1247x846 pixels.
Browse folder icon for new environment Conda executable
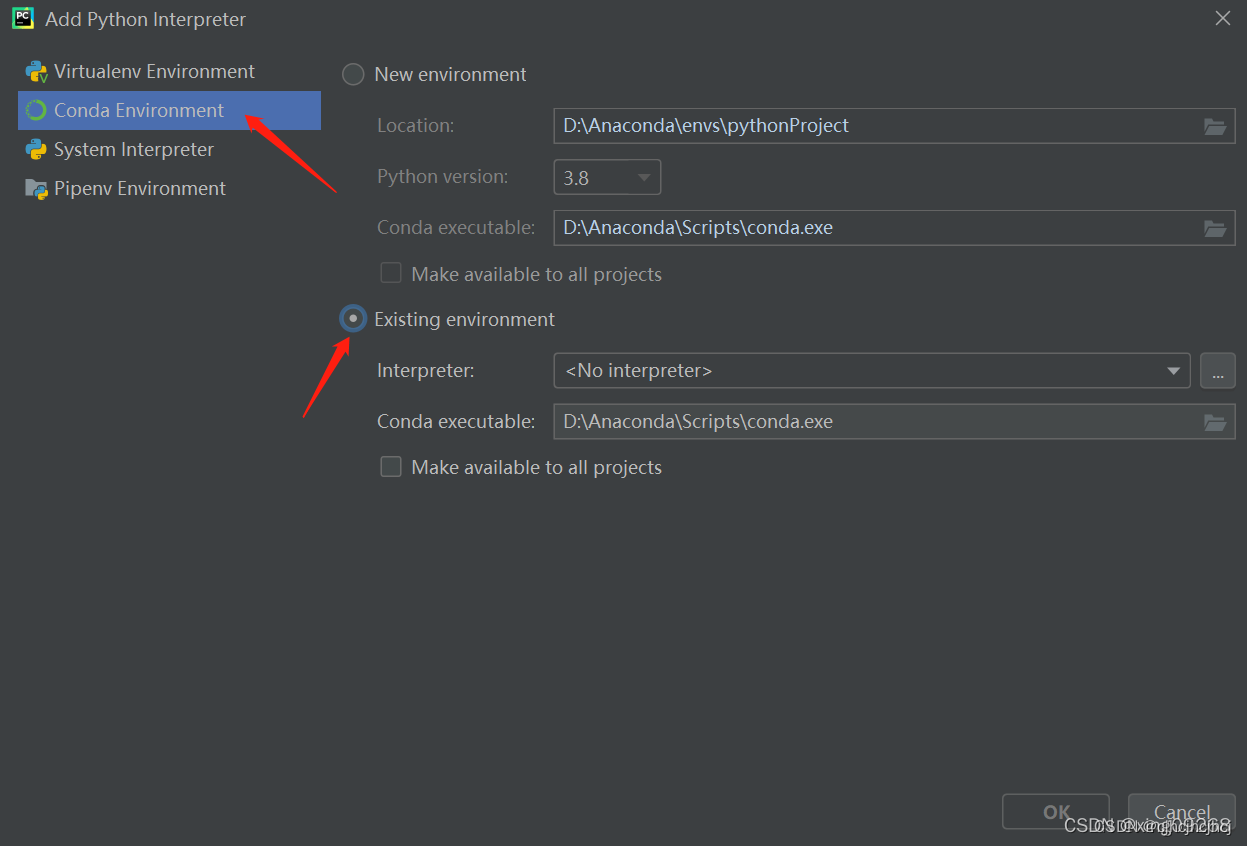pyautogui.click(x=1215, y=228)
